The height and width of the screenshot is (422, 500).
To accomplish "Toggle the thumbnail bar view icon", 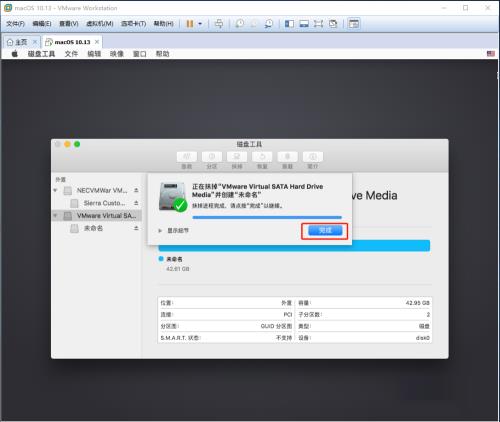I will [304, 24].
